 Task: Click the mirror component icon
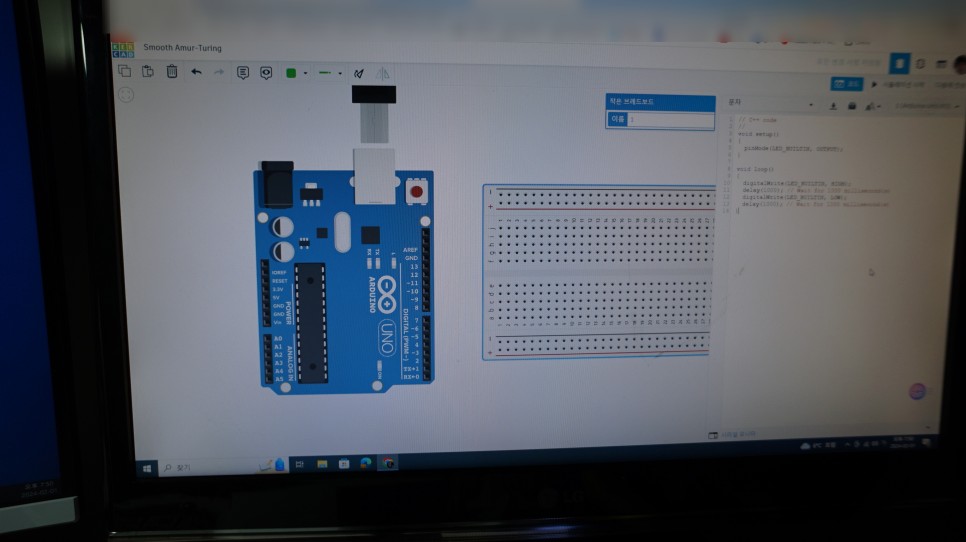pos(383,74)
